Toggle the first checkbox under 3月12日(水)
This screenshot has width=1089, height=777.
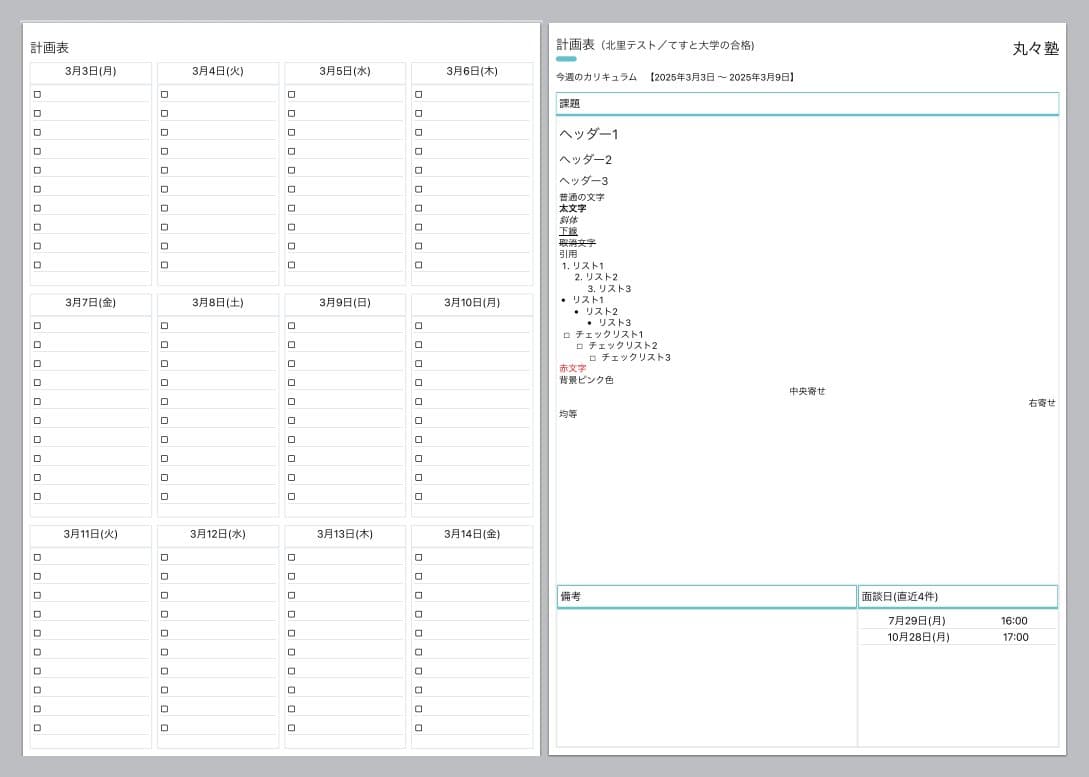(164, 557)
